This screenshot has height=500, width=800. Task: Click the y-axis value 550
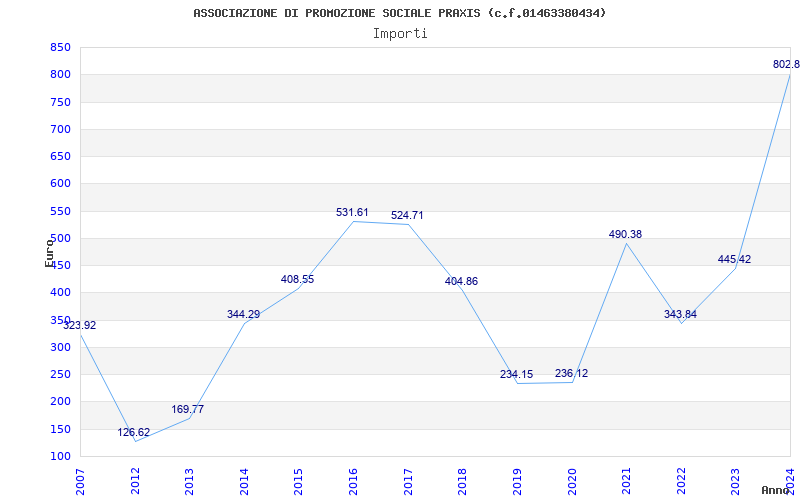pos(60,211)
